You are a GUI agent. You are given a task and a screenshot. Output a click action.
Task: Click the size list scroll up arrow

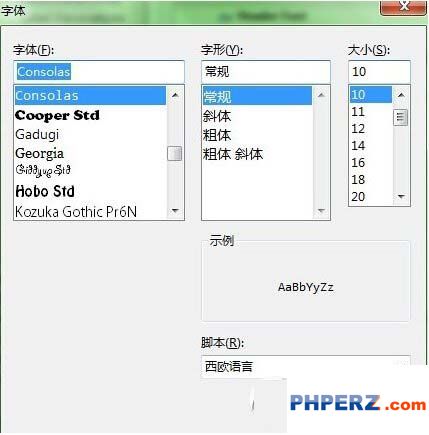[x=401, y=95]
